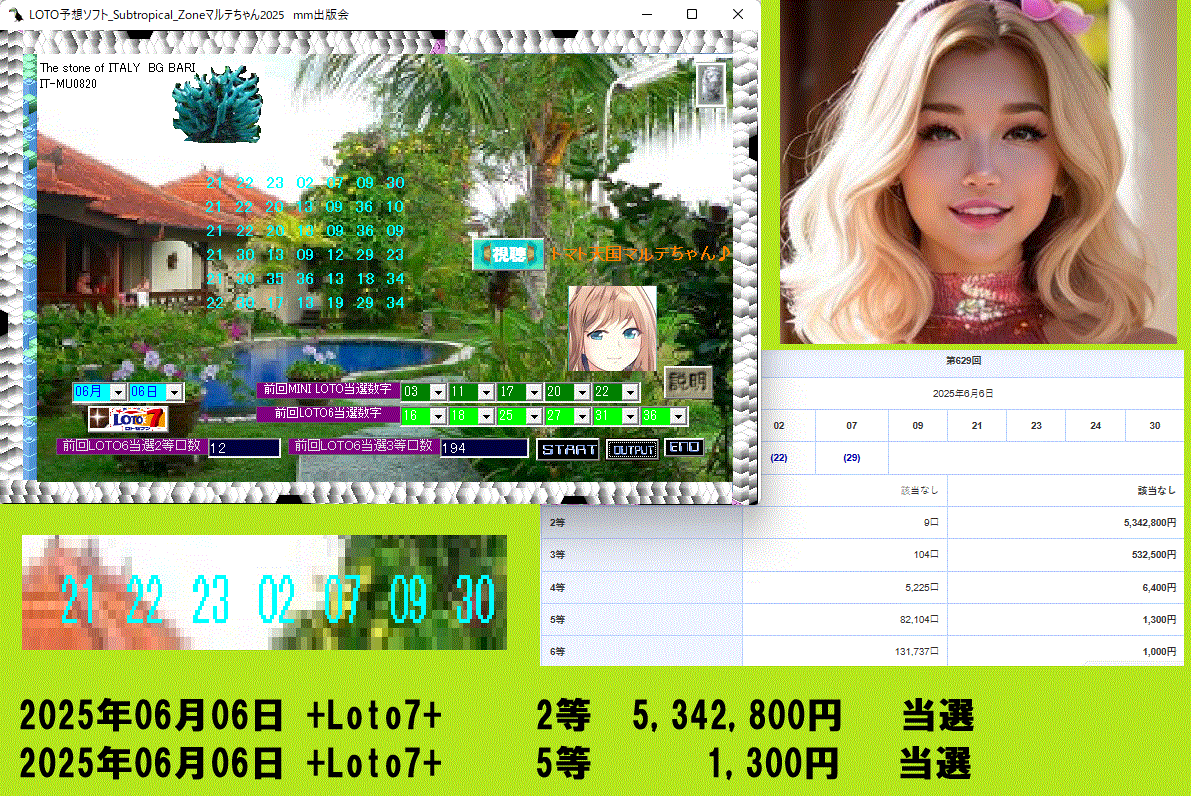Click the bonus number (22) in results table
The height and width of the screenshot is (796, 1191).
(779, 458)
